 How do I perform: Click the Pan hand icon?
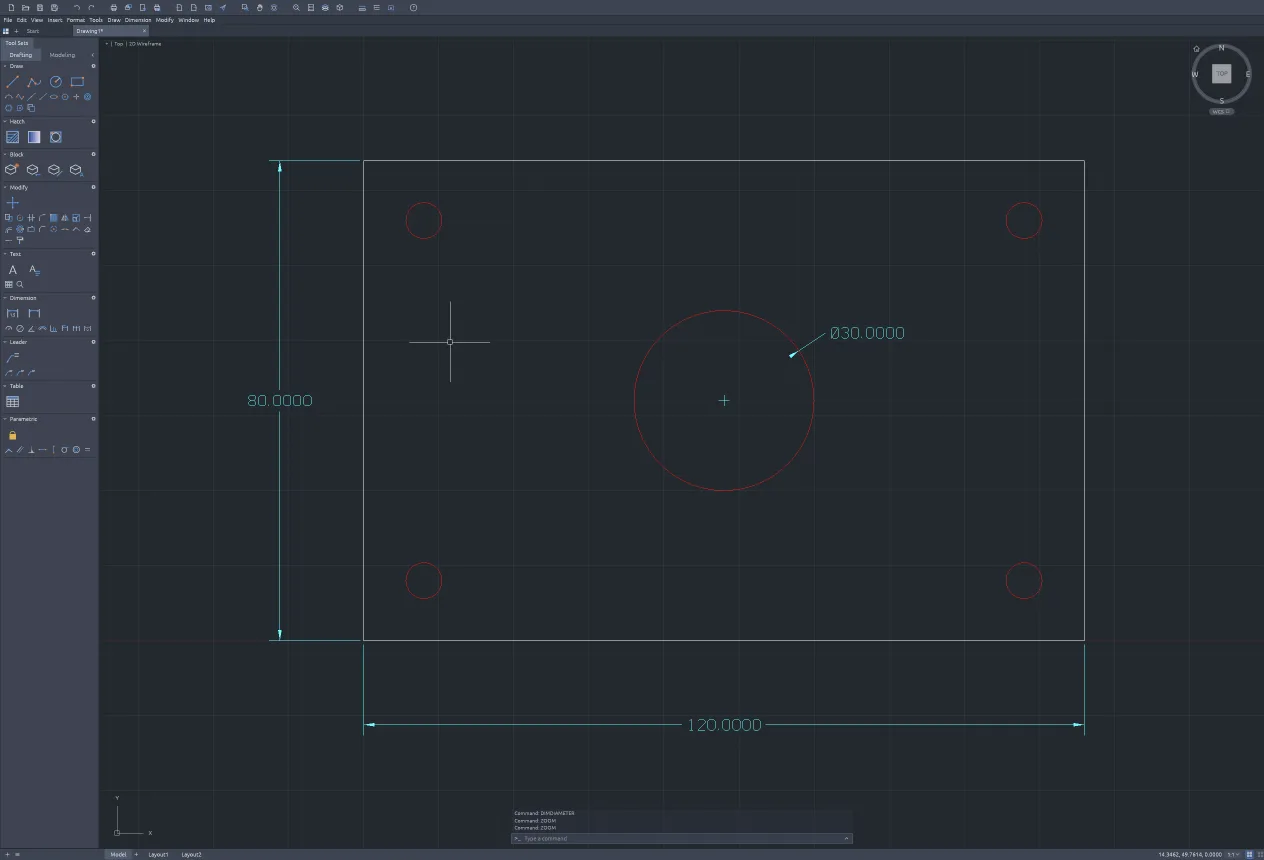click(260, 7)
